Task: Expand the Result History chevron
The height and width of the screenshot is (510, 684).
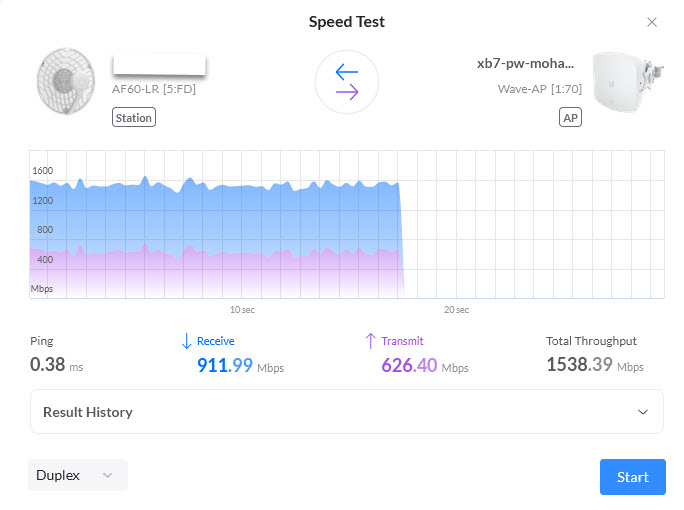Action: click(x=643, y=412)
